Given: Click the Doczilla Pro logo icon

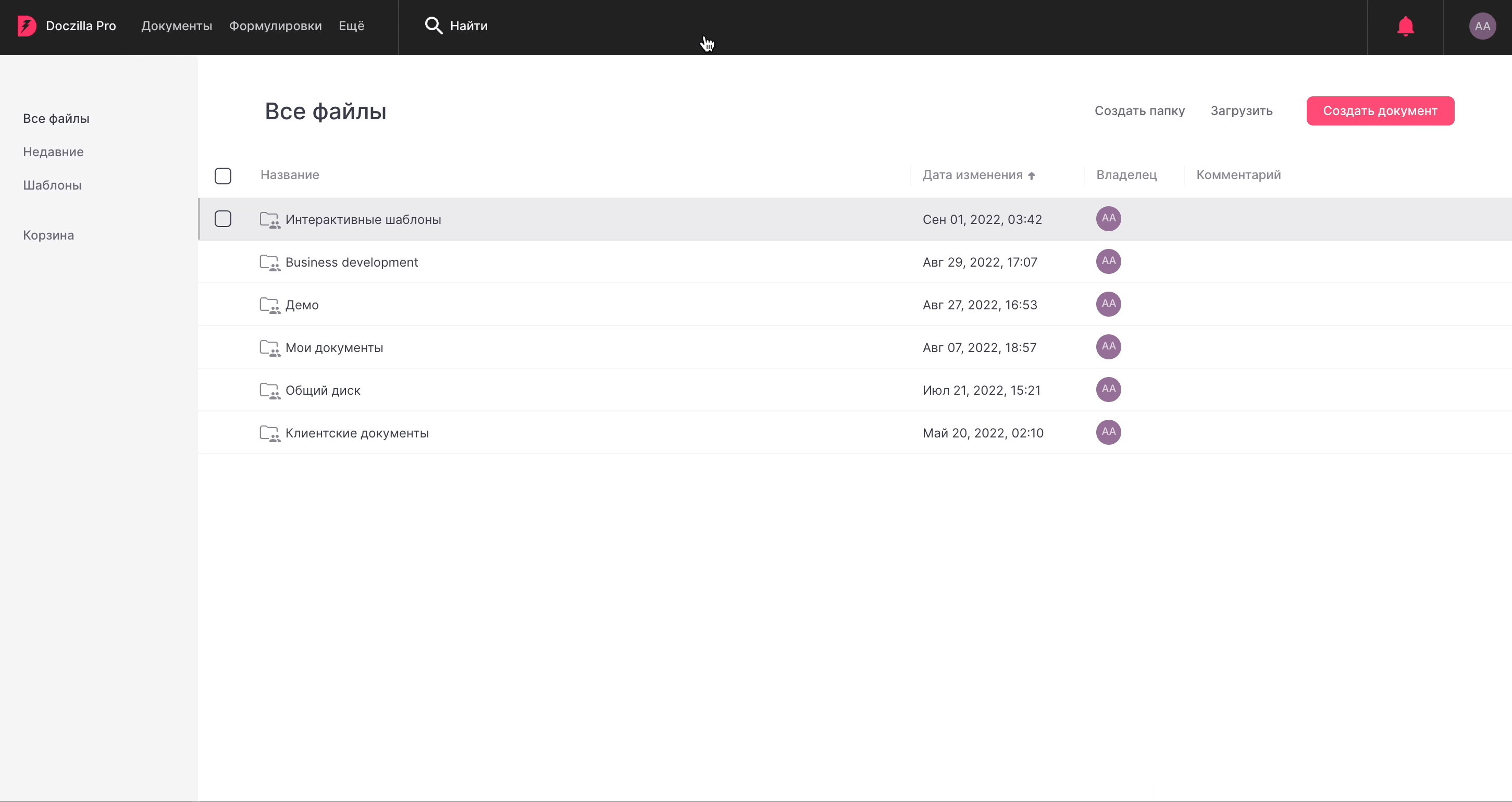Looking at the screenshot, I should [x=27, y=26].
